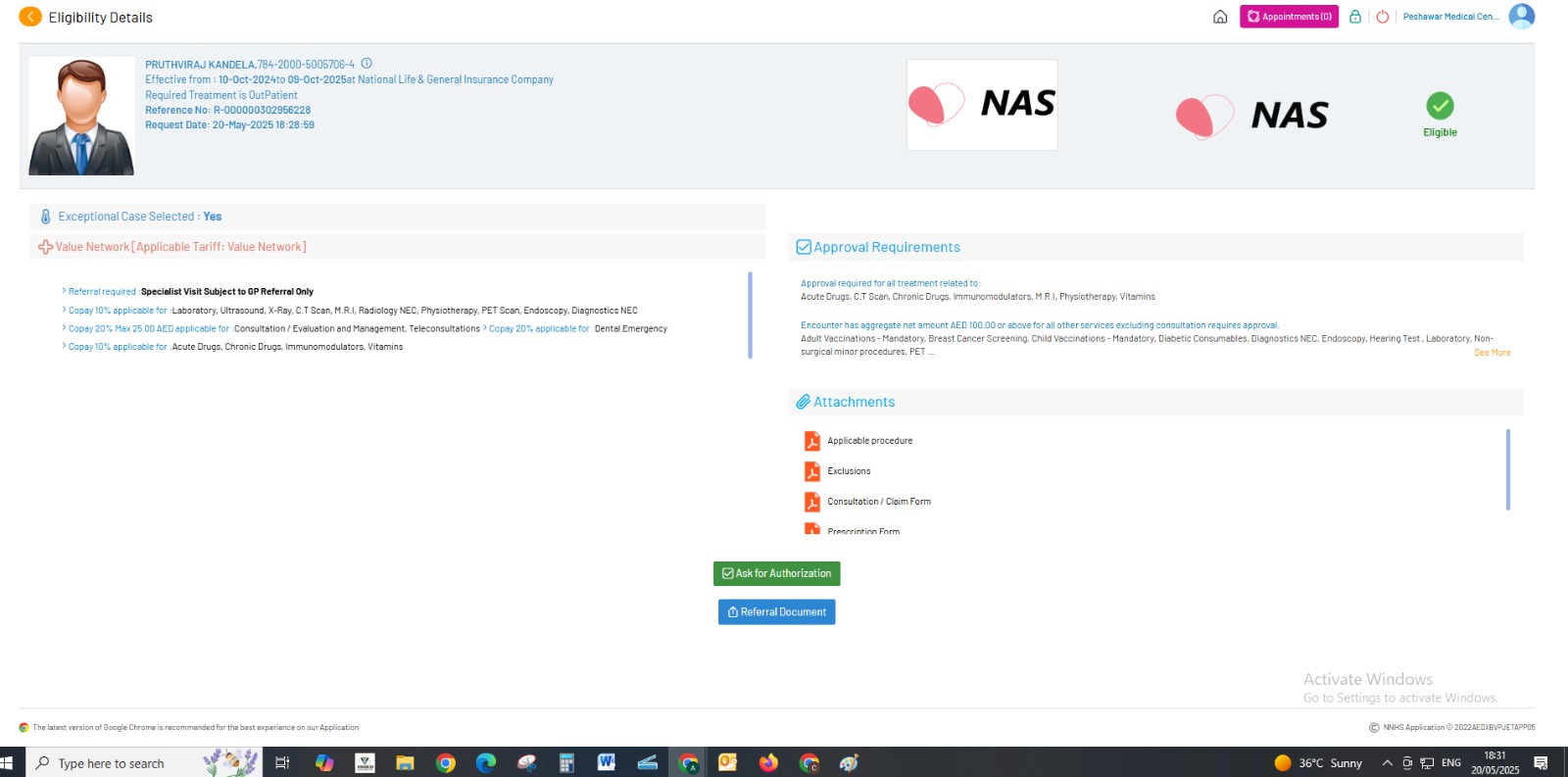Click the Approval Requirements check icon
The image size is (1568, 777).
(x=804, y=247)
